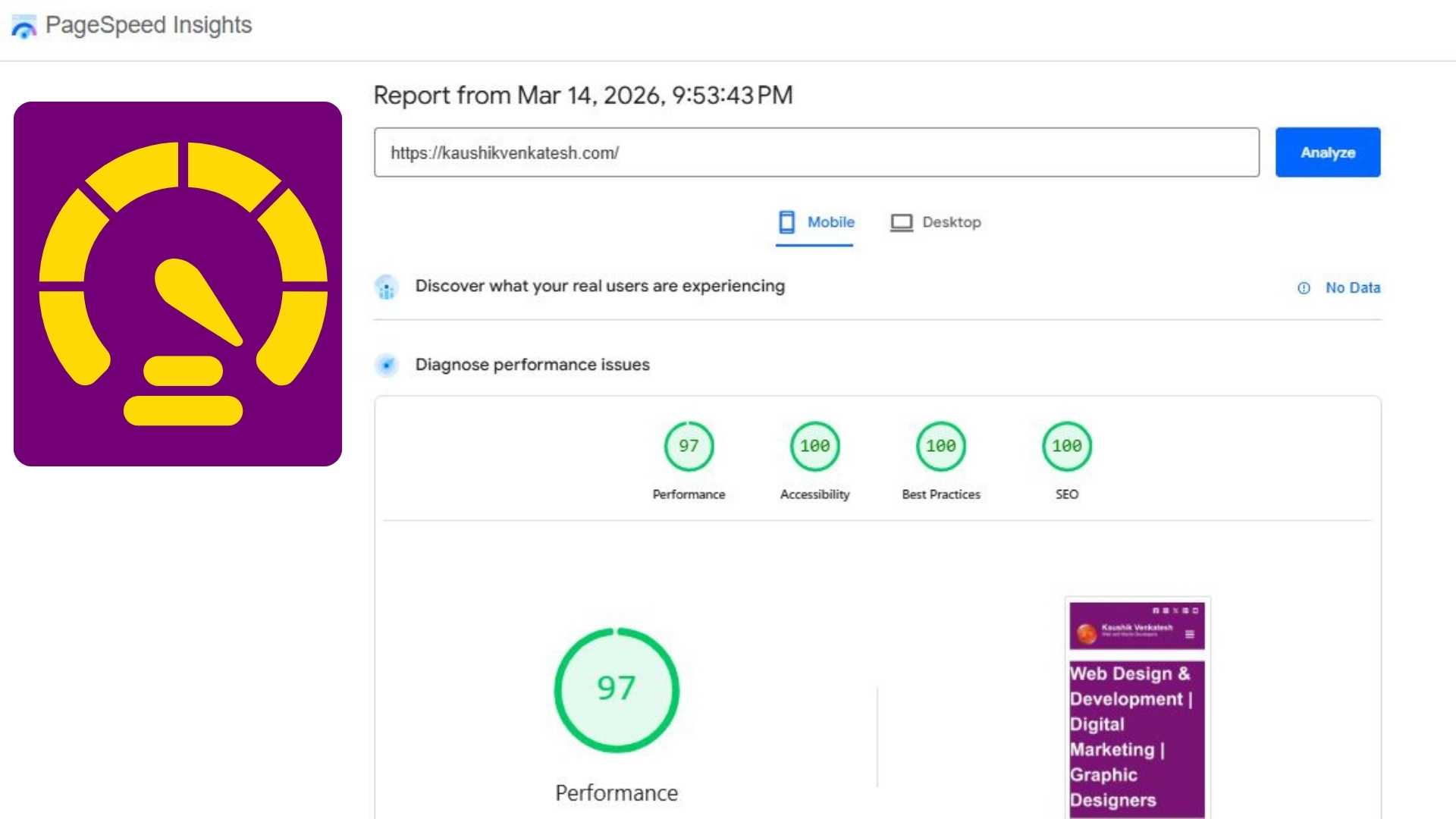Click the purple speedometer gauge image
Image resolution: width=1456 pixels, height=819 pixels.
177,284
